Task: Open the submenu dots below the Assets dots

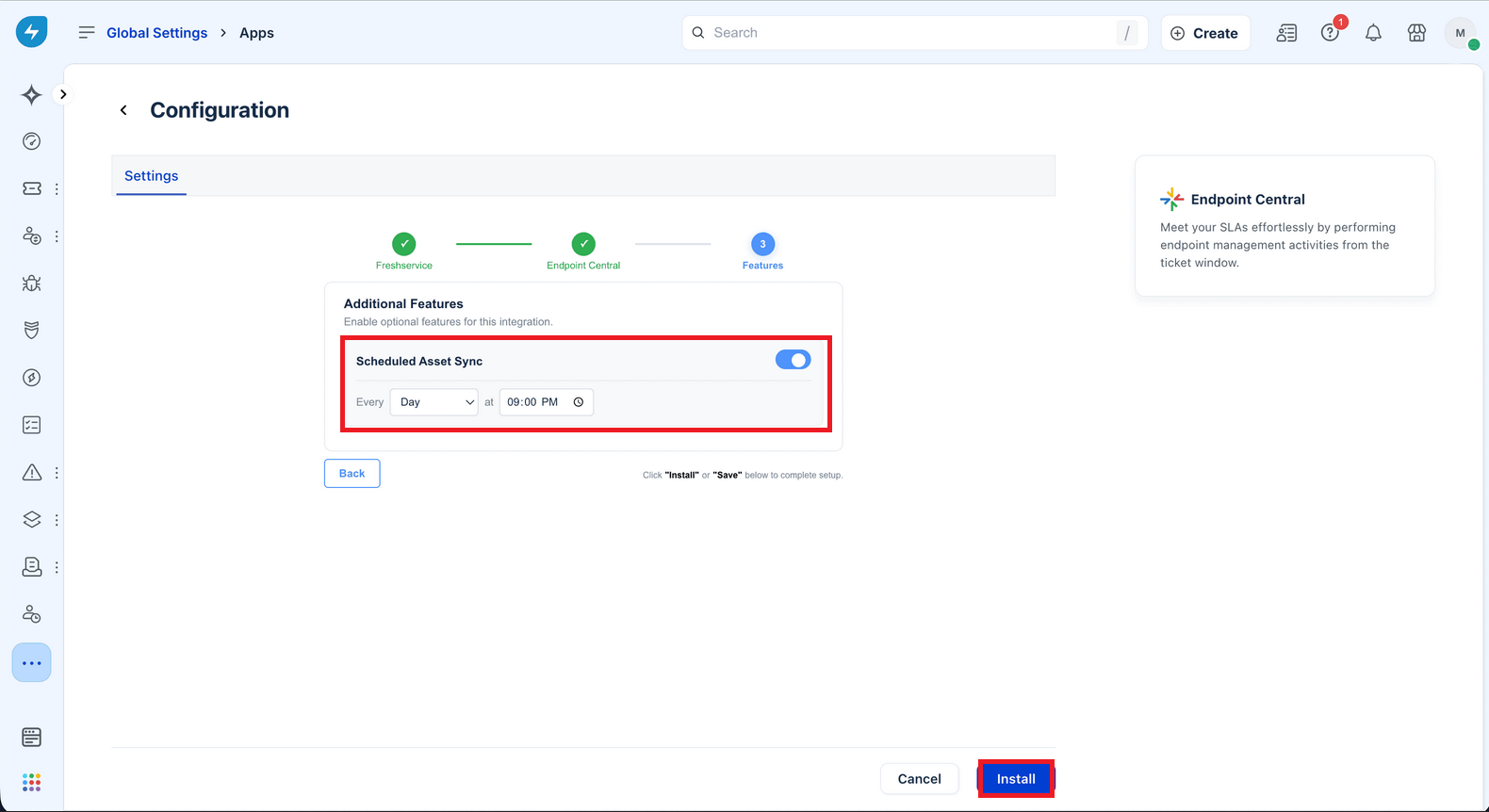Action: click(57, 567)
